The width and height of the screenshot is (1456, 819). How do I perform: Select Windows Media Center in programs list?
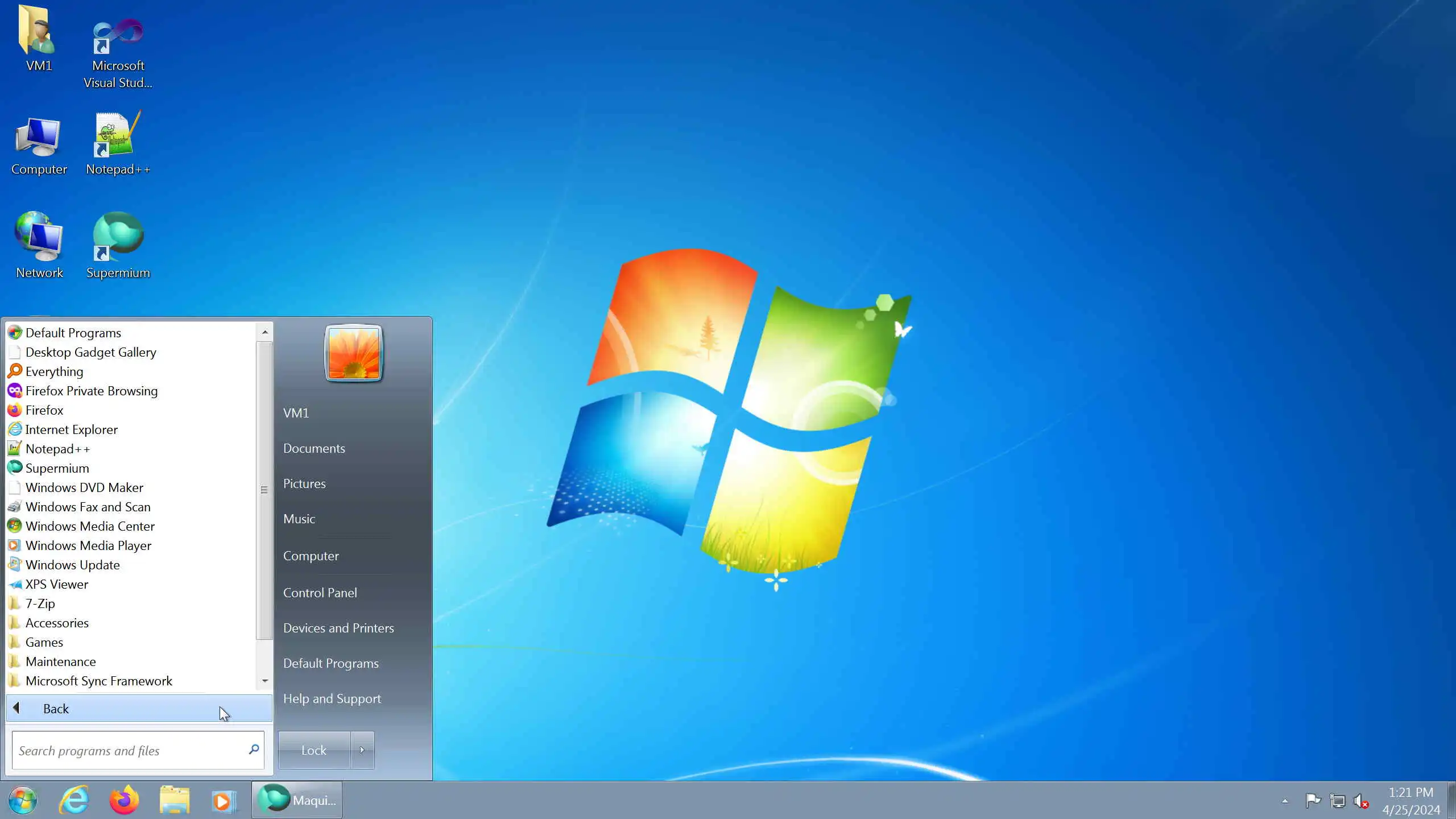[x=90, y=526]
